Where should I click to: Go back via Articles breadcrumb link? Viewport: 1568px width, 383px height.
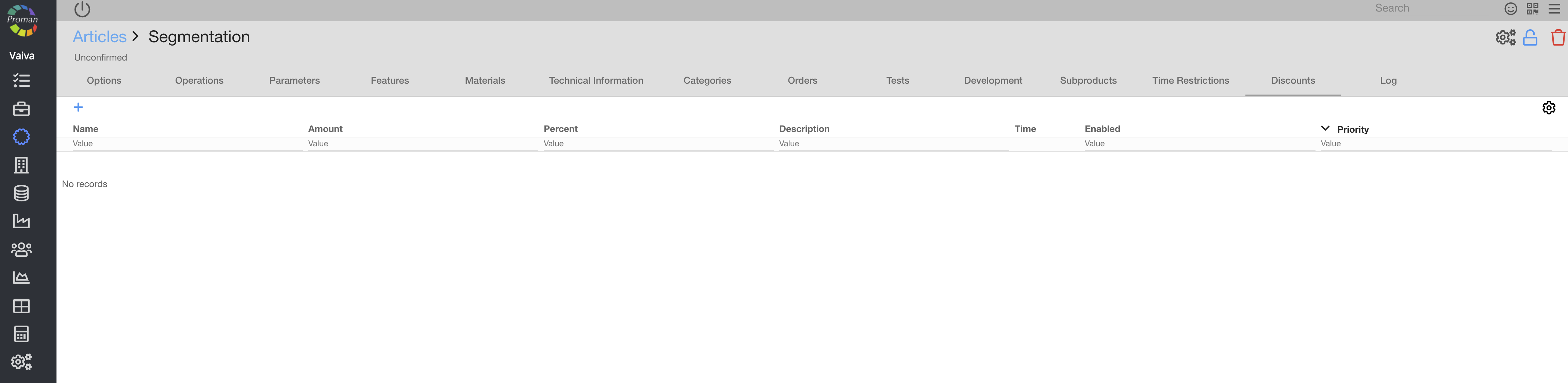99,36
